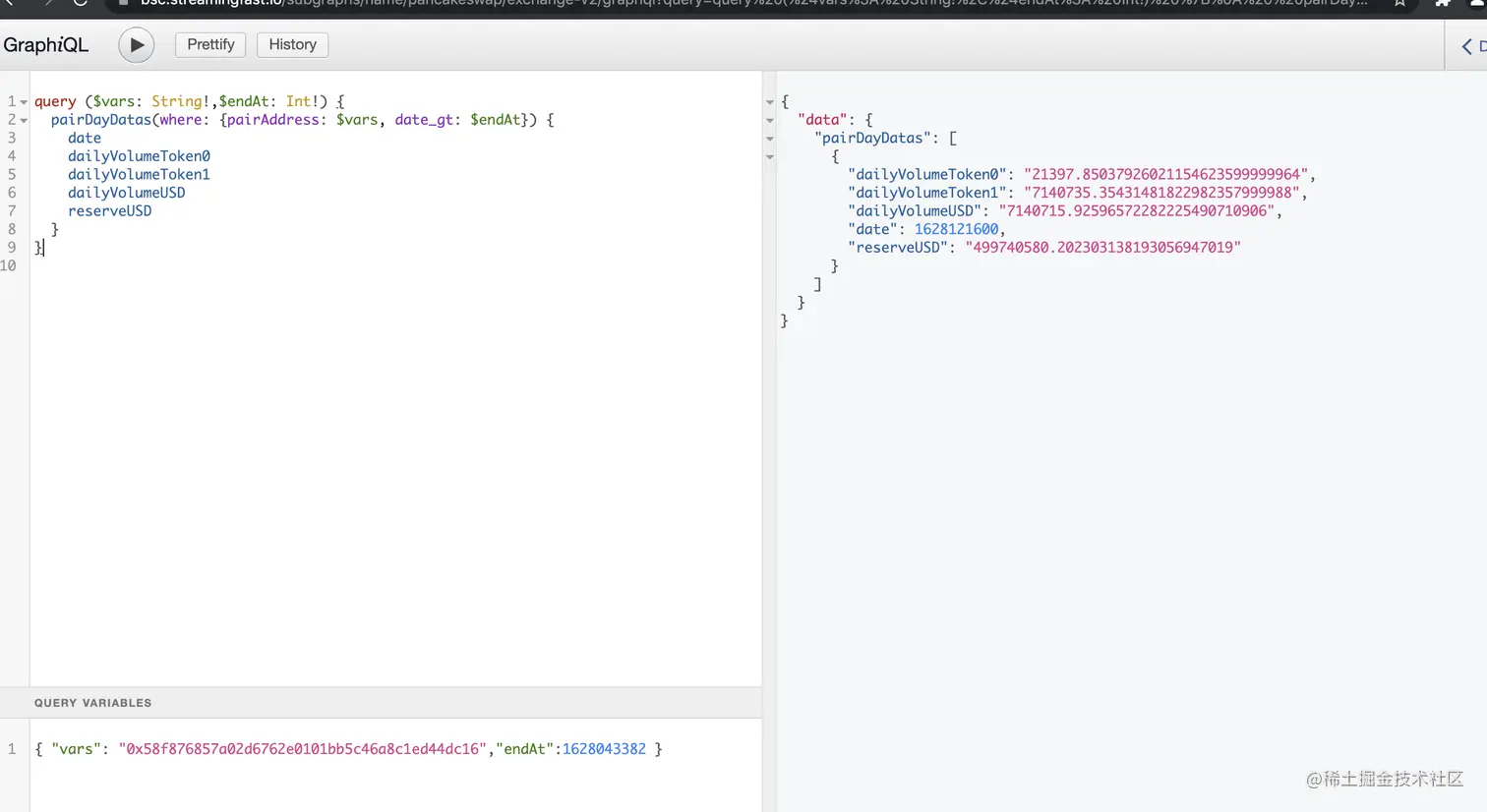Click the "date_gt" filter argument
The image size is (1487, 812).
click(424, 120)
